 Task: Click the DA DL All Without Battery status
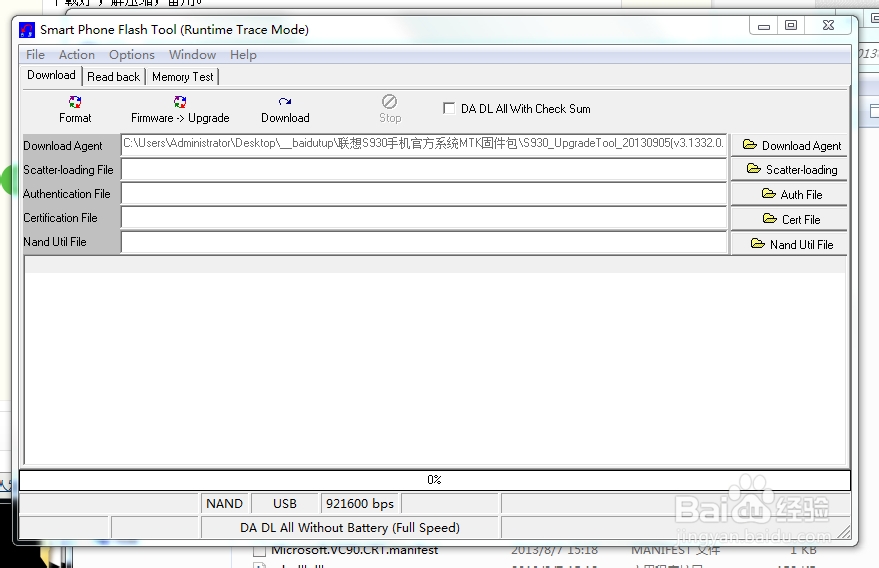pyautogui.click(x=350, y=528)
